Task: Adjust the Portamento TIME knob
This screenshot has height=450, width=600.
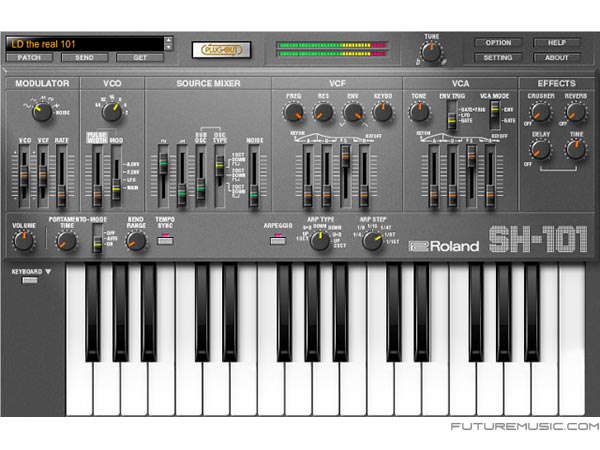Action: click(67, 241)
